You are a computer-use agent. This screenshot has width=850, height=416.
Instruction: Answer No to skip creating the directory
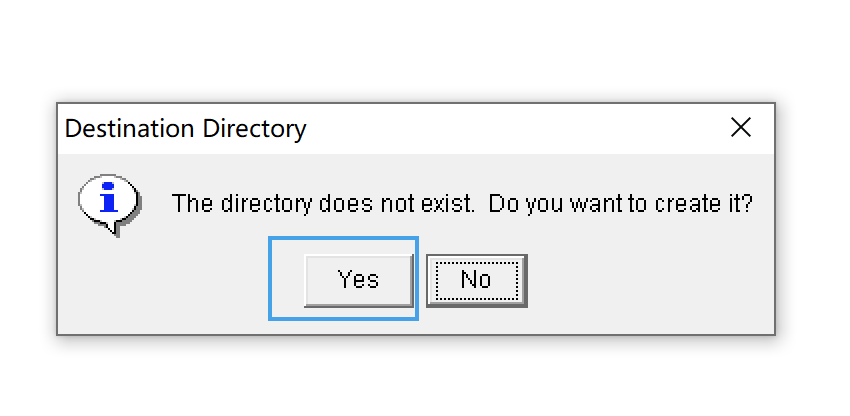[x=476, y=280]
